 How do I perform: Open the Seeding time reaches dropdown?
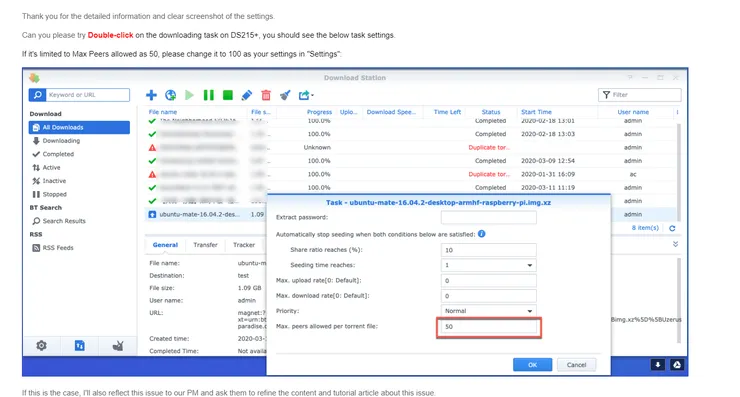click(488, 265)
